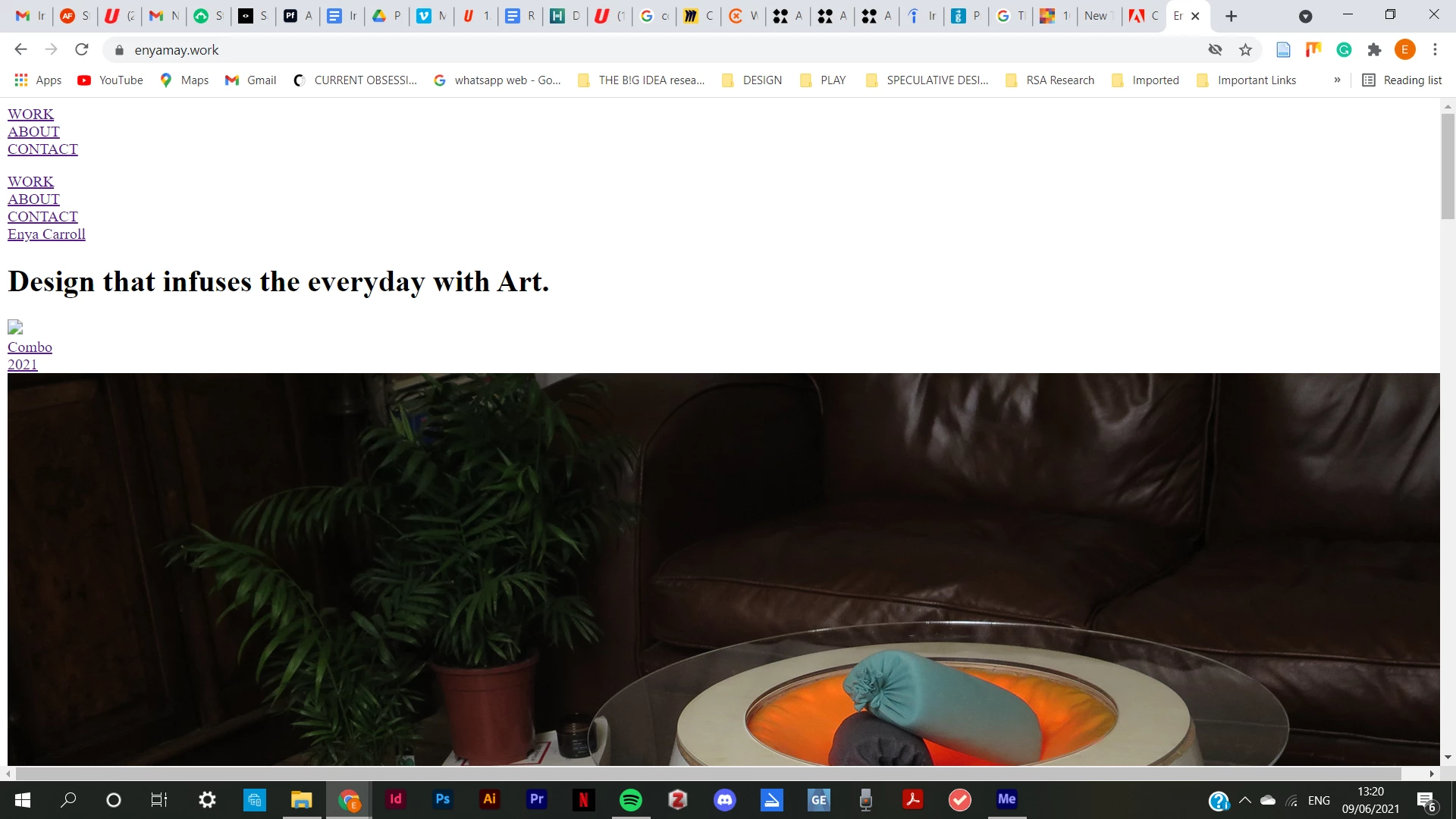This screenshot has height=819, width=1456.
Task: Open the Combo project link
Action: 30,347
